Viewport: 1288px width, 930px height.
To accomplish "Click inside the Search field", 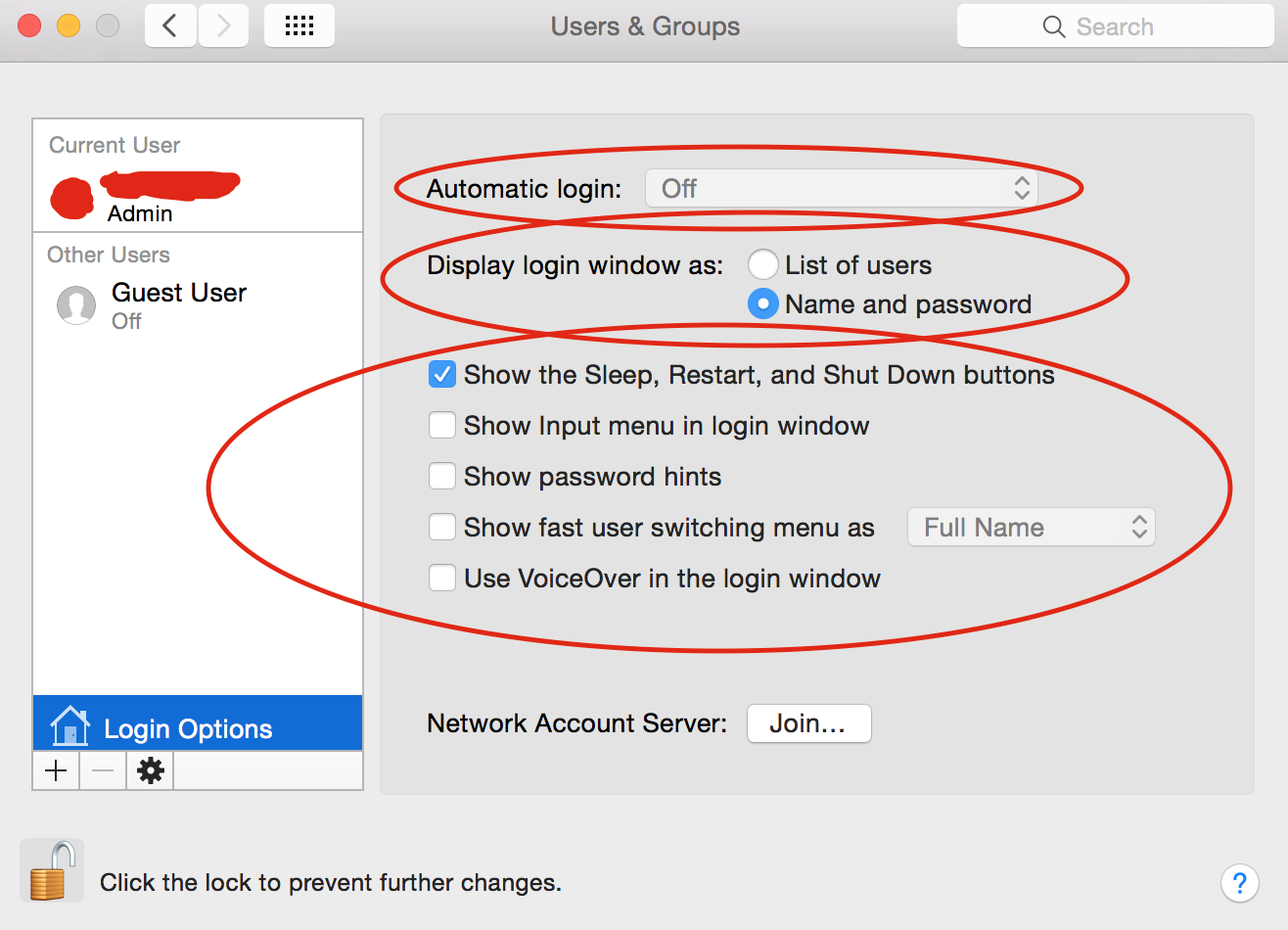I will (x=1116, y=26).
